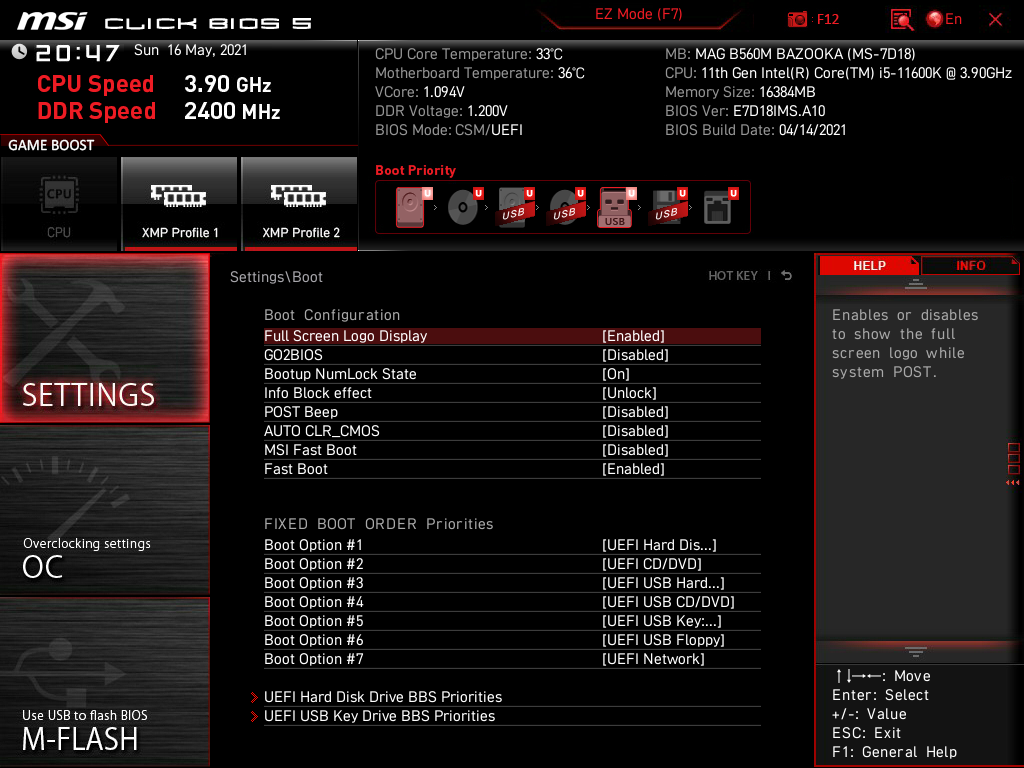The height and width of the screenshot is (768, 1024).
Task: Toggle XMP Profile 1
Action: (180, 204)
